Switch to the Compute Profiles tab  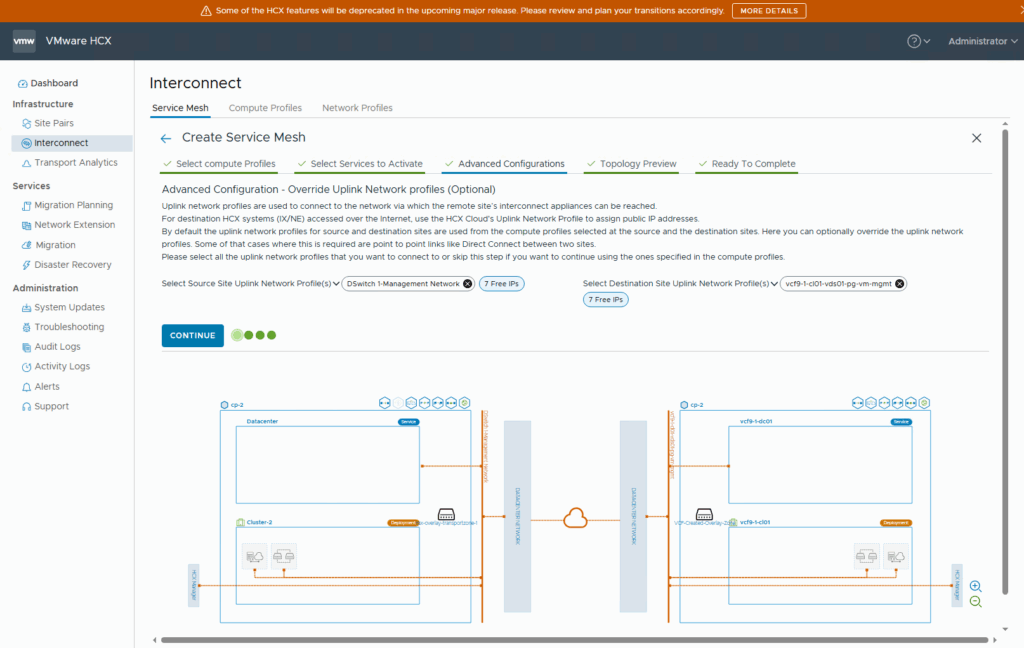(265, 108)
